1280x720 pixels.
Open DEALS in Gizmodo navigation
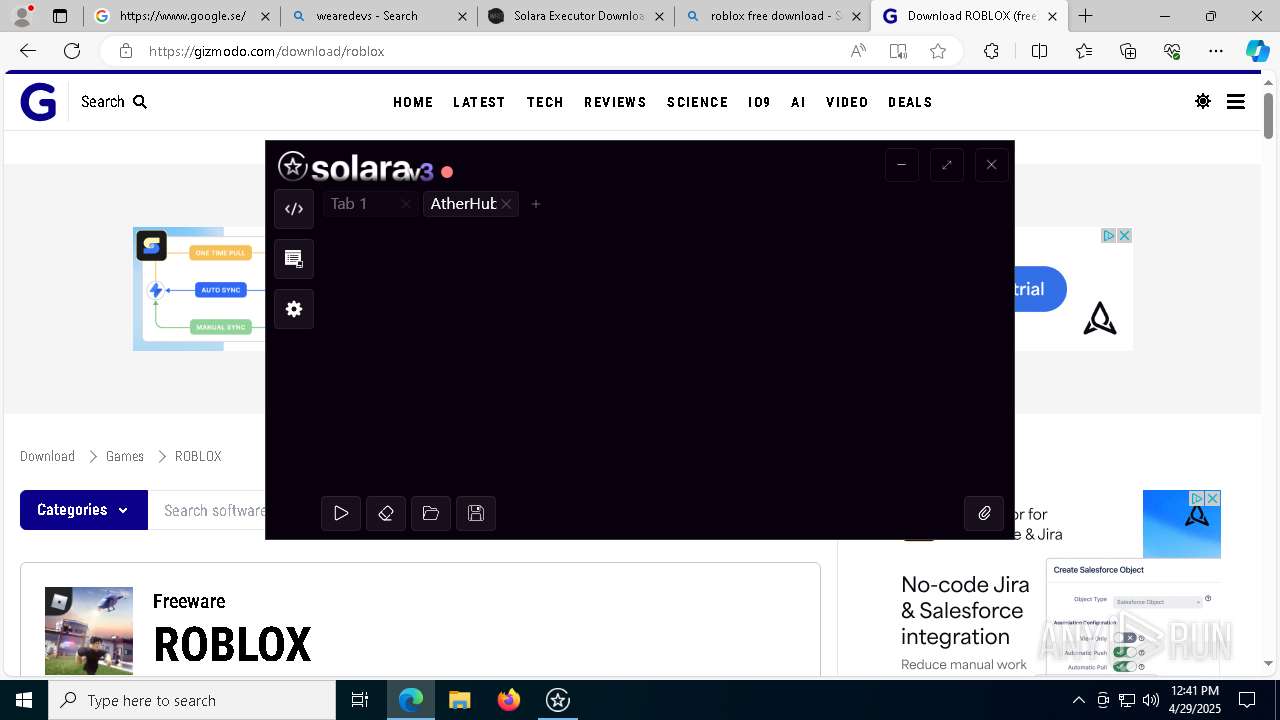pos(910,102)
